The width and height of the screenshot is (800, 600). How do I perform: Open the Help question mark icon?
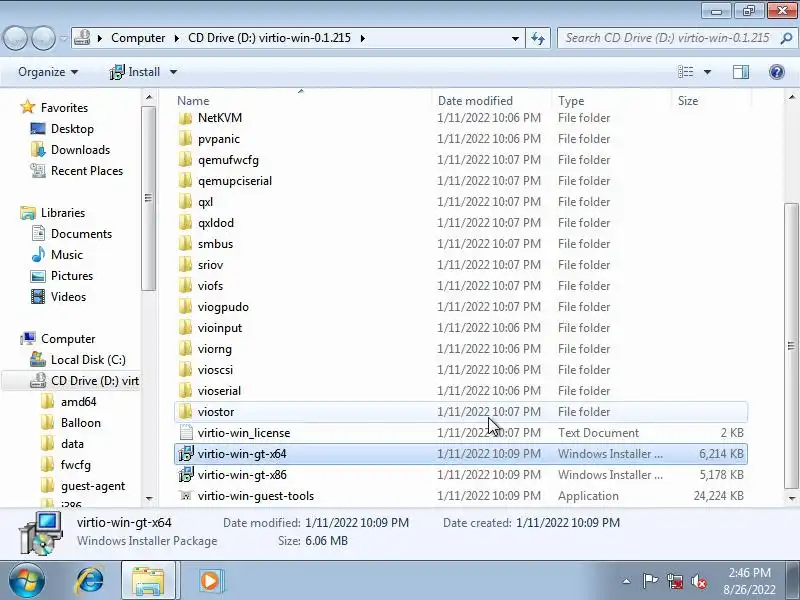777,72
